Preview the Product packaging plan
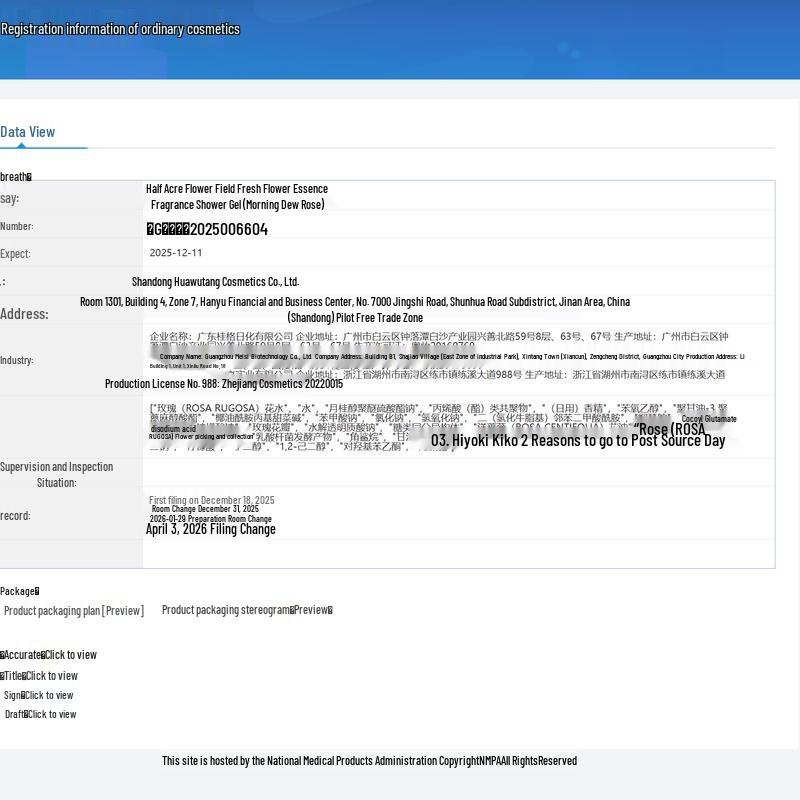This screenshot has width=800, height=800. pyautogui.click(x=74, y=611)
